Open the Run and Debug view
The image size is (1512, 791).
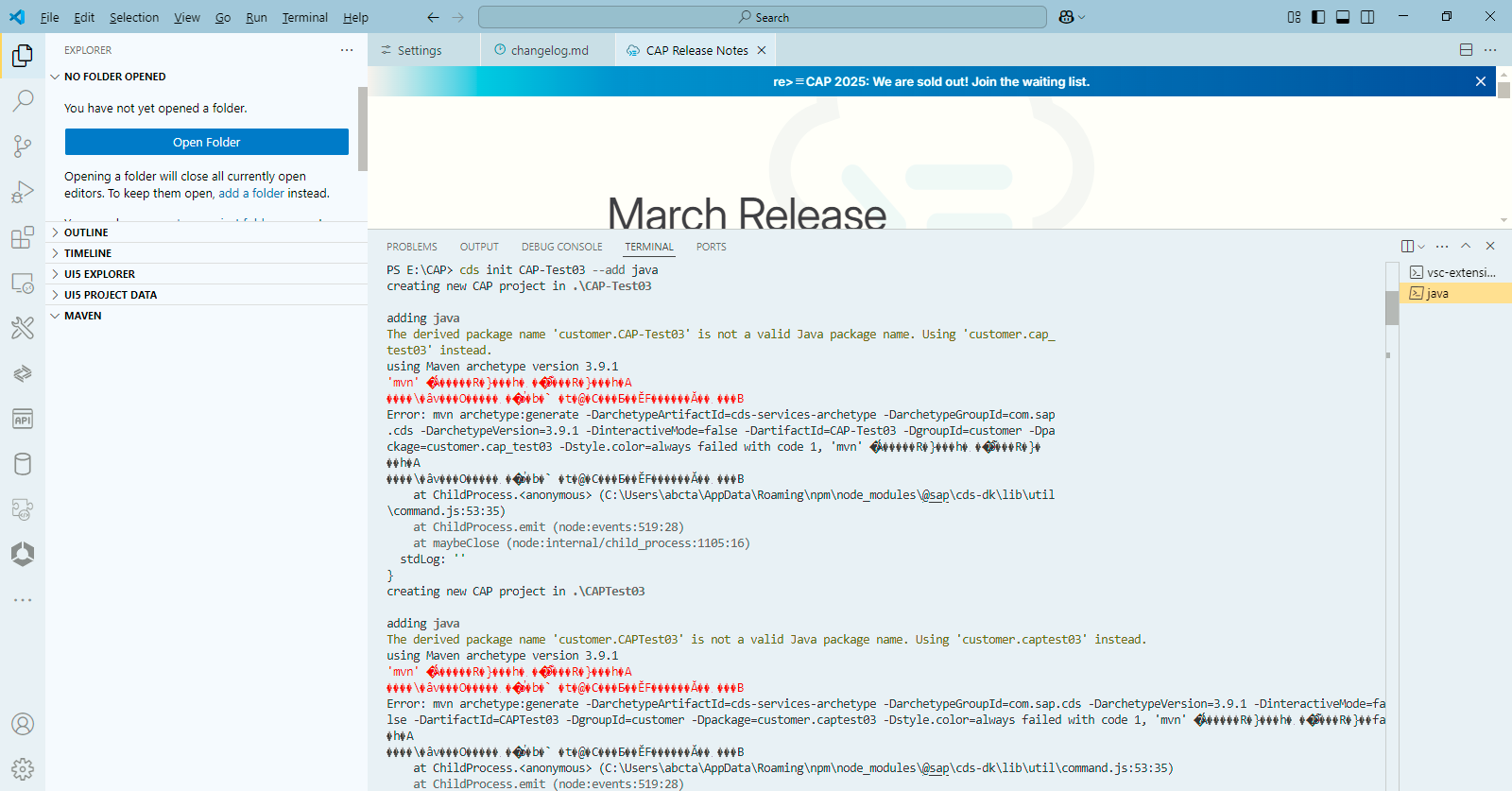pos(23,192)
